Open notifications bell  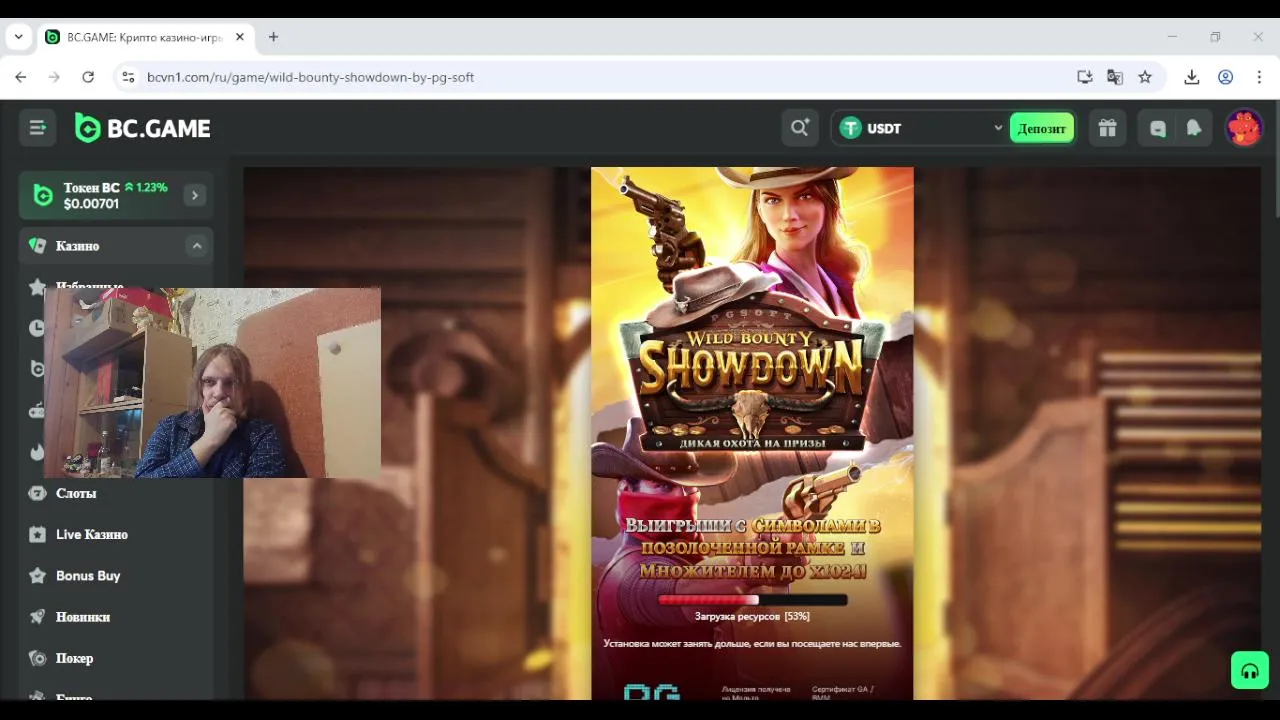[x=1193, y=128]
